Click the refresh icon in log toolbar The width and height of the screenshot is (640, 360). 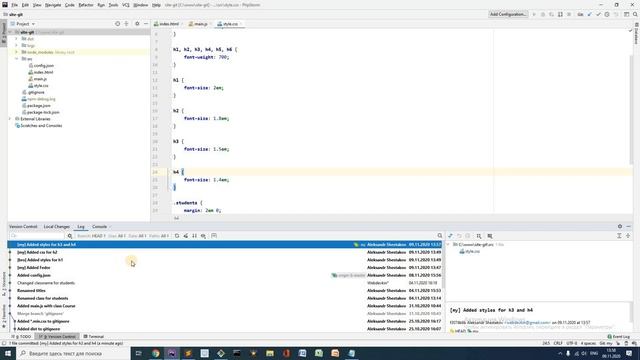pyautogui.click(x=177, y=236)
